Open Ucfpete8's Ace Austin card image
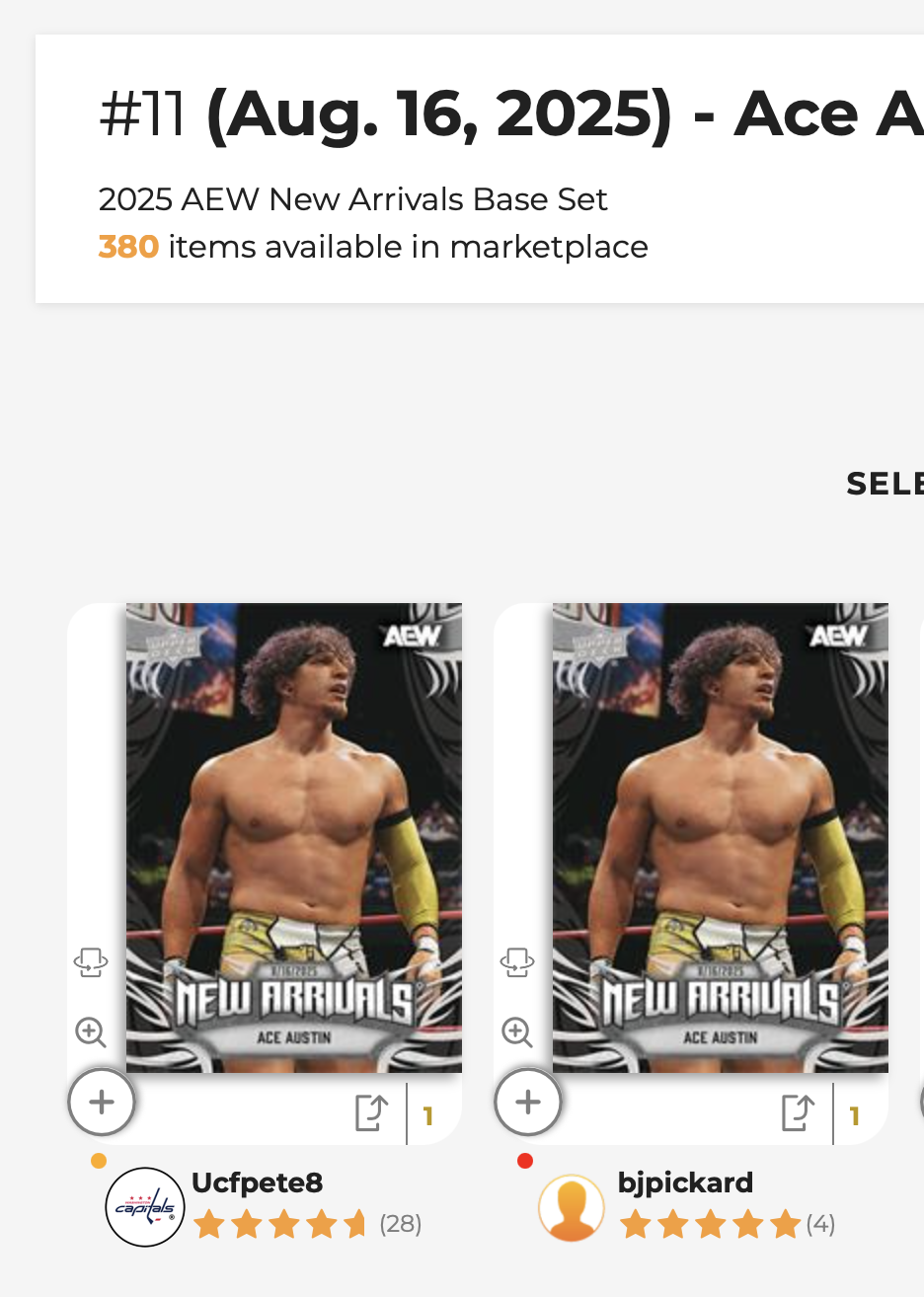 (294, 837)
